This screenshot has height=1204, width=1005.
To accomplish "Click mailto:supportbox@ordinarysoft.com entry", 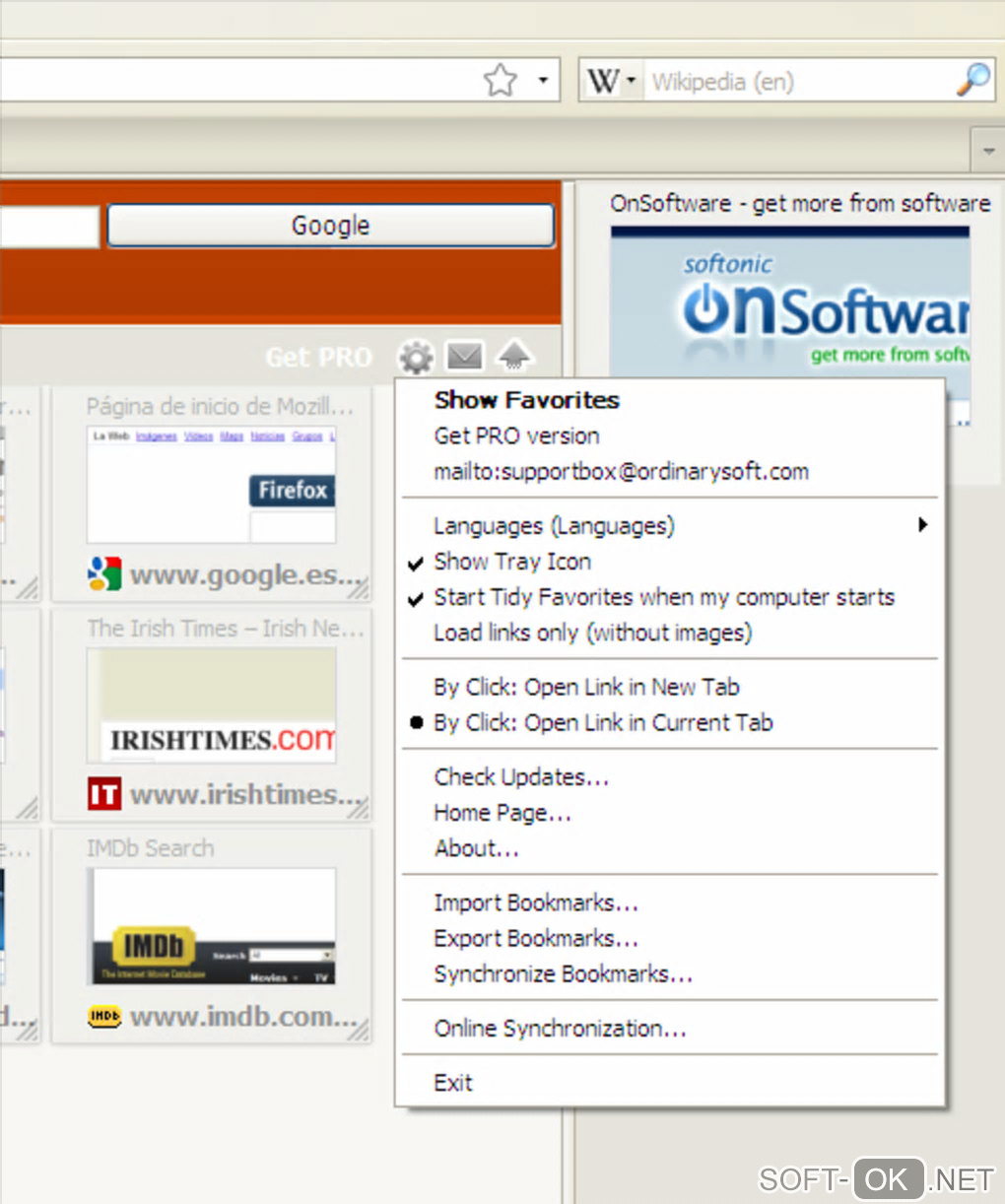I will pos(670,471).
